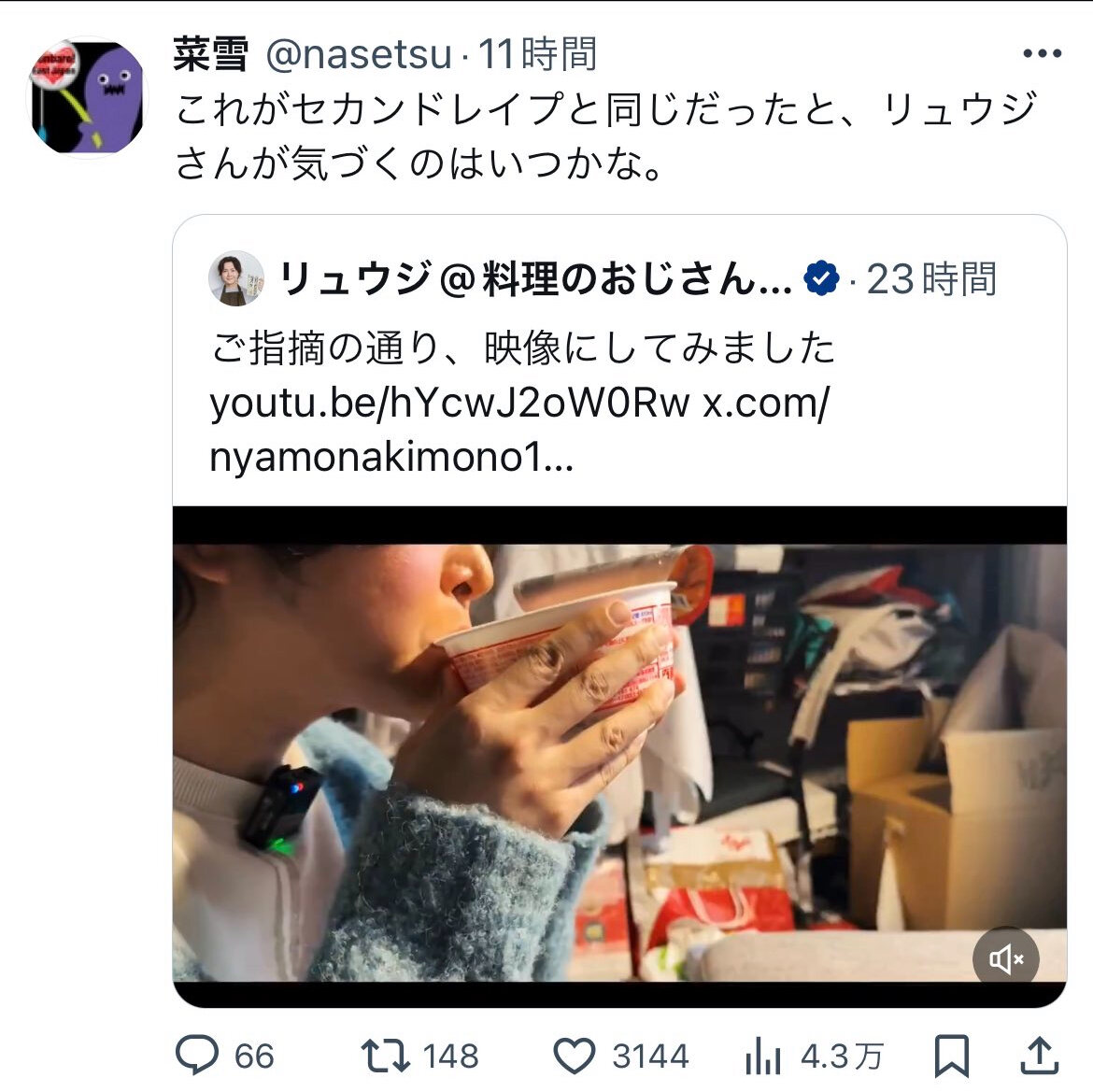Like the post with the heart icon
This screenshot has height=1092, width=1093.
(x=574, y=1056)
